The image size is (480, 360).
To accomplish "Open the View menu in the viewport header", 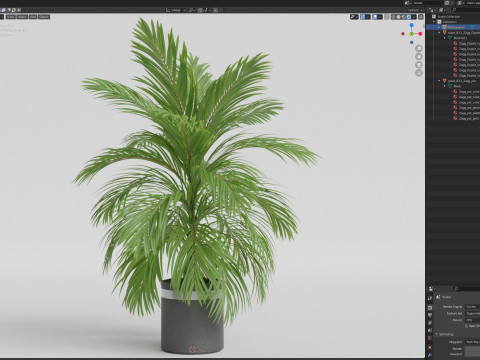I will [11, 17].
